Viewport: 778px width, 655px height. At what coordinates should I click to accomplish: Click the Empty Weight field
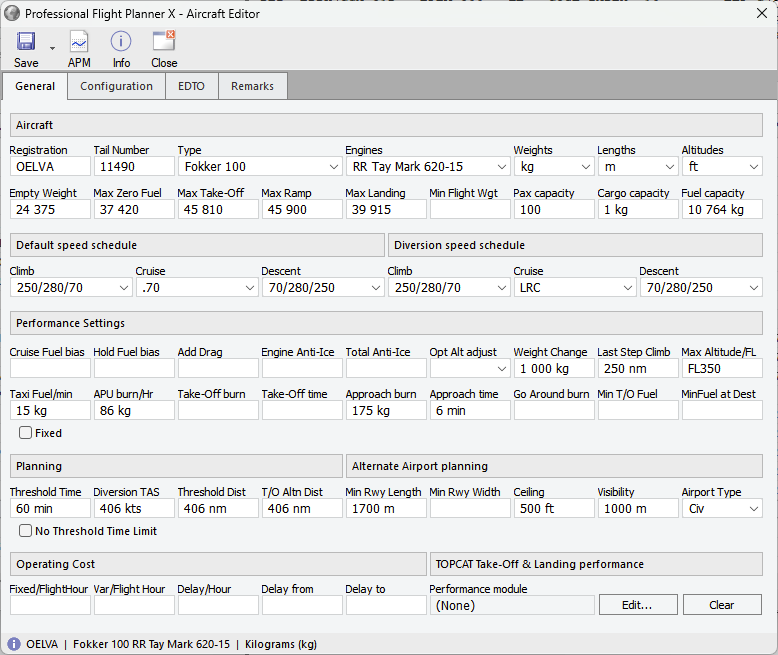coord(50,209)
